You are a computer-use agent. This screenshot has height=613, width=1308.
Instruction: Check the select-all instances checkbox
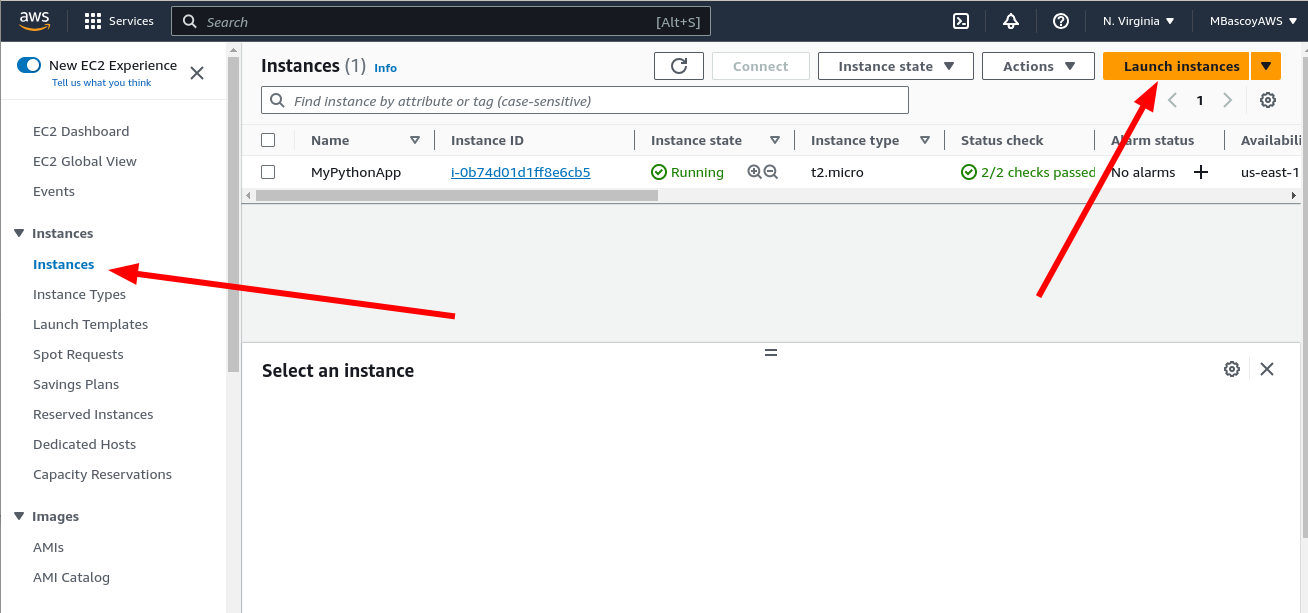tap(268, 140)
